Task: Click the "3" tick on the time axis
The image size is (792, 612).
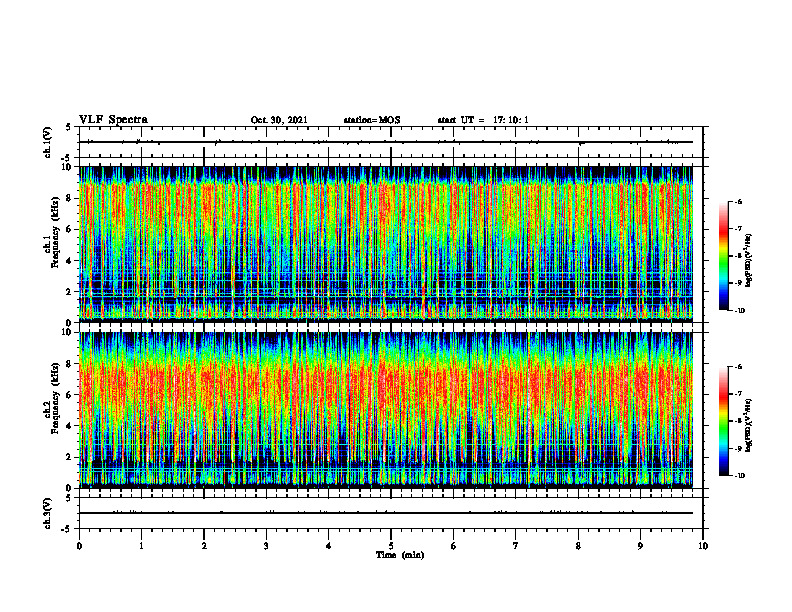Action: point(266,546)
